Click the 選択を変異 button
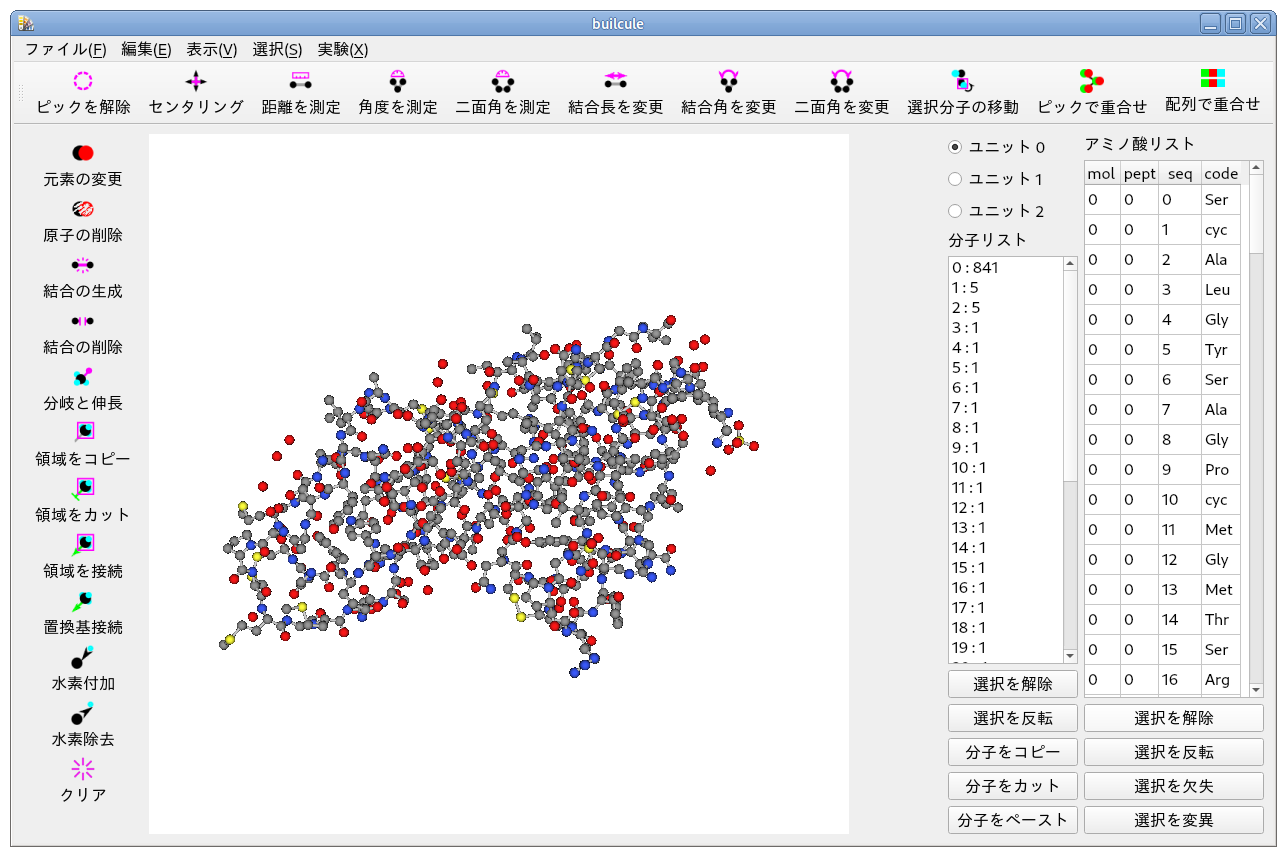 coord(1173,820)
